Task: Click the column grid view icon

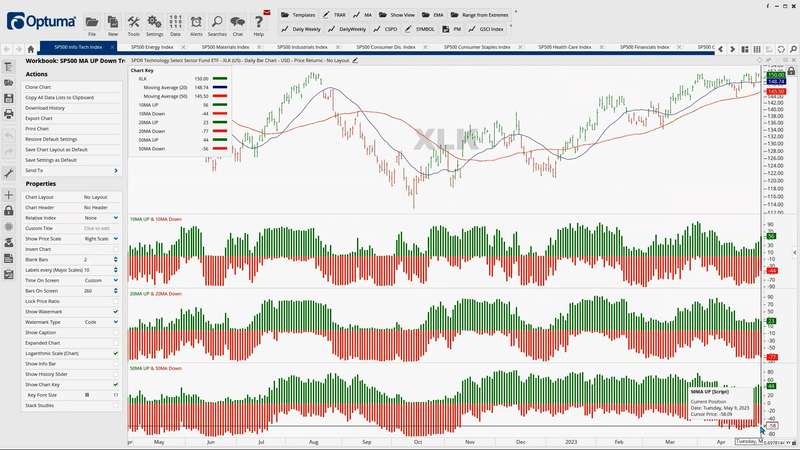Action: click(x=757, y=49)
